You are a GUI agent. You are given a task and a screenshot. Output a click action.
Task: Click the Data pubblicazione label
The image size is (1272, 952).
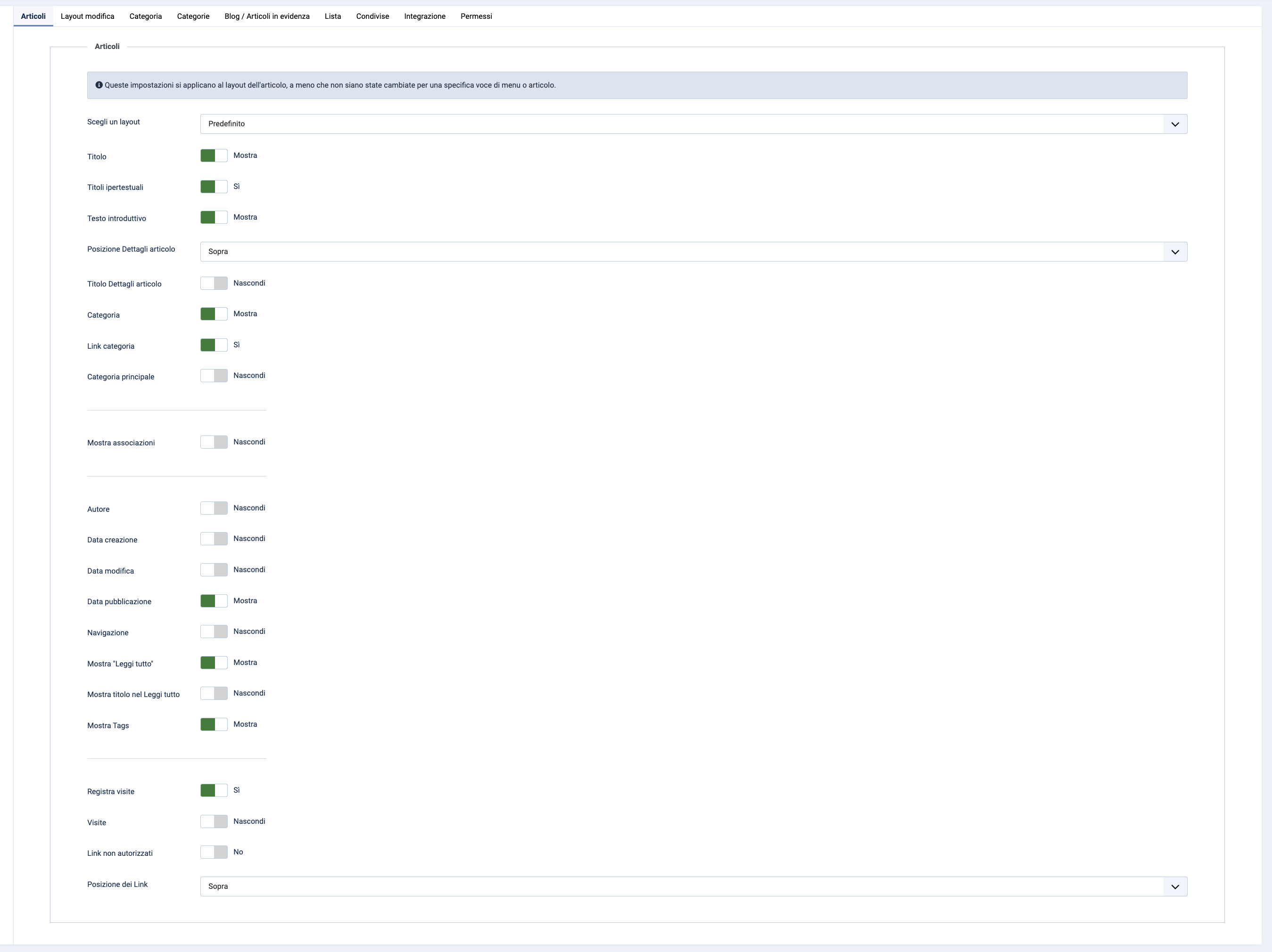tap(119, 602)
